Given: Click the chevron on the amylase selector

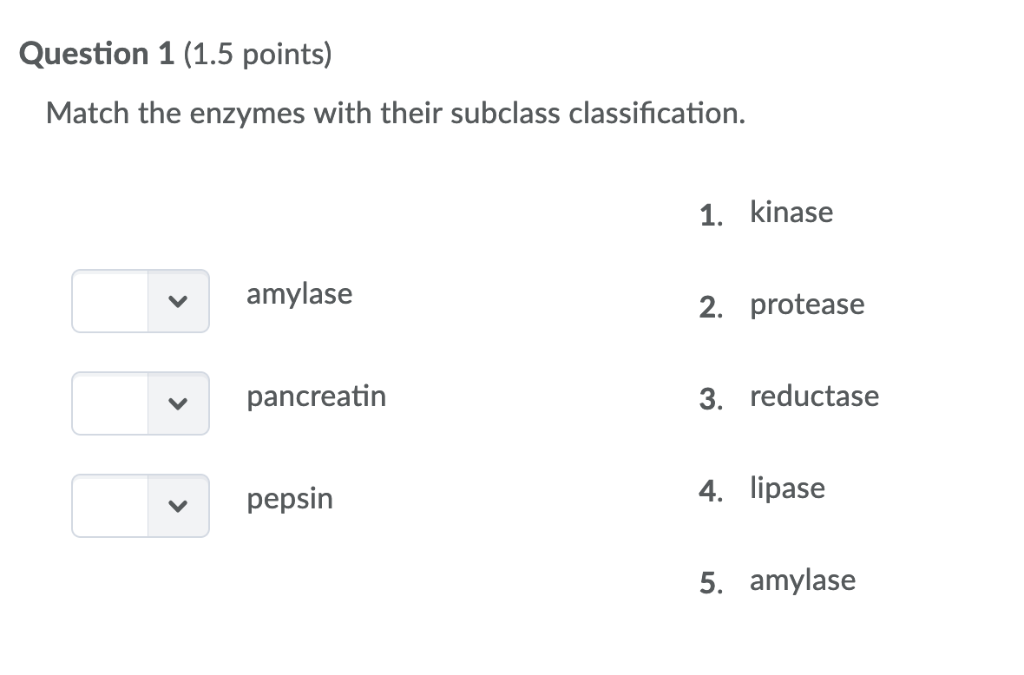Looking at the screenshot, I should tap(178, 301).
